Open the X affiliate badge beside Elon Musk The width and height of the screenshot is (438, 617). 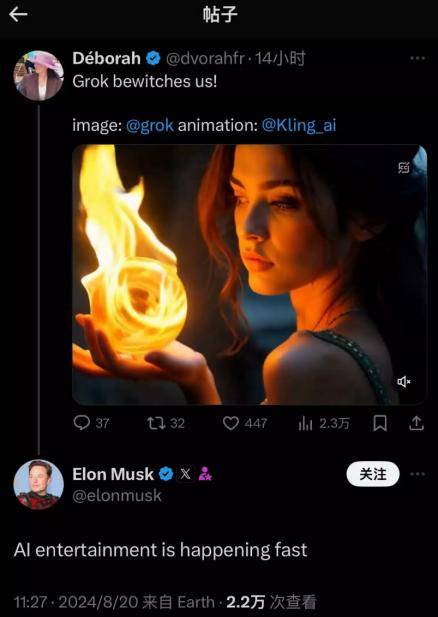pos(185,474)
